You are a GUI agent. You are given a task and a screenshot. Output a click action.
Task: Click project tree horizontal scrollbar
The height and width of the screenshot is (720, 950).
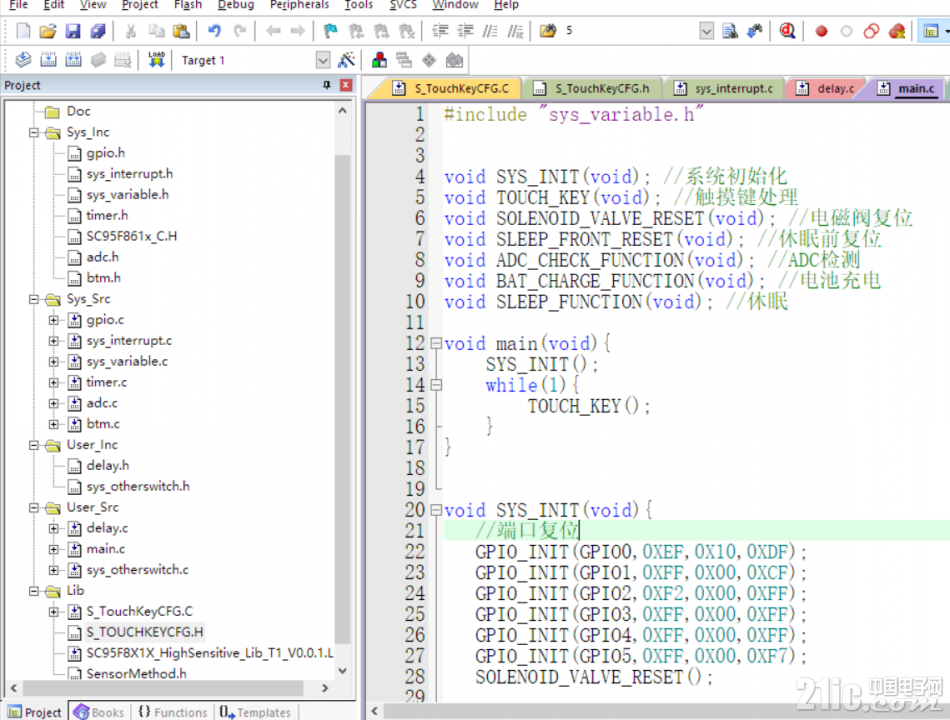pos(162,688)
